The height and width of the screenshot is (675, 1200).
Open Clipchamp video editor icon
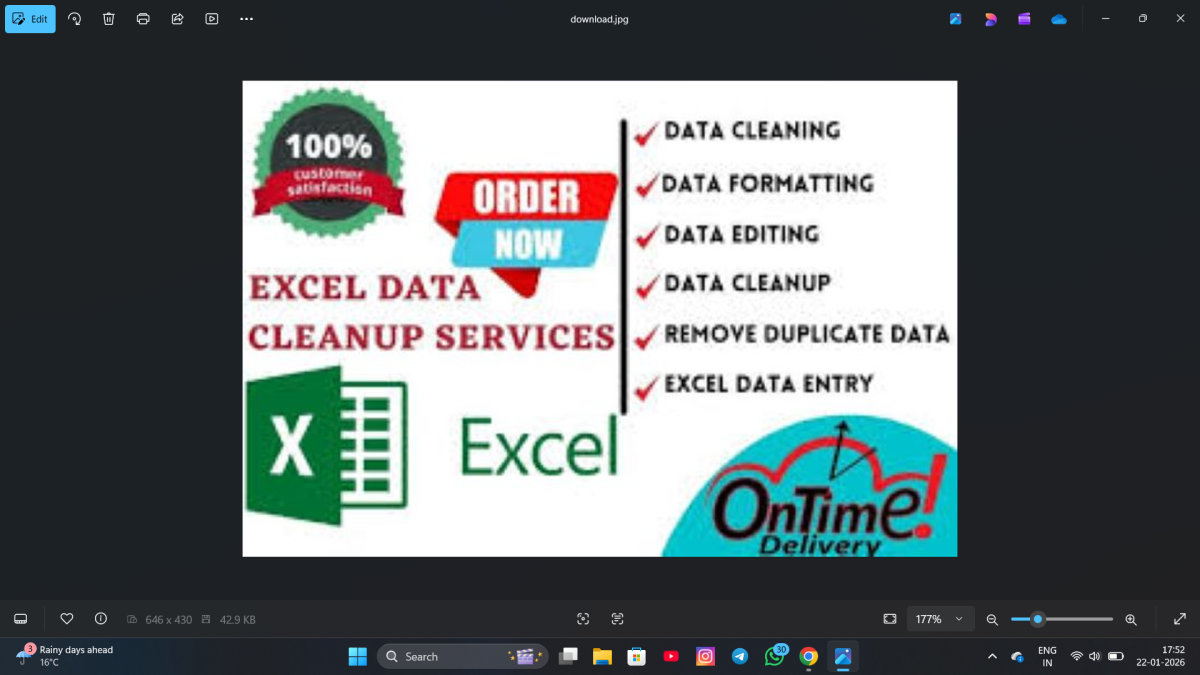1024,19
